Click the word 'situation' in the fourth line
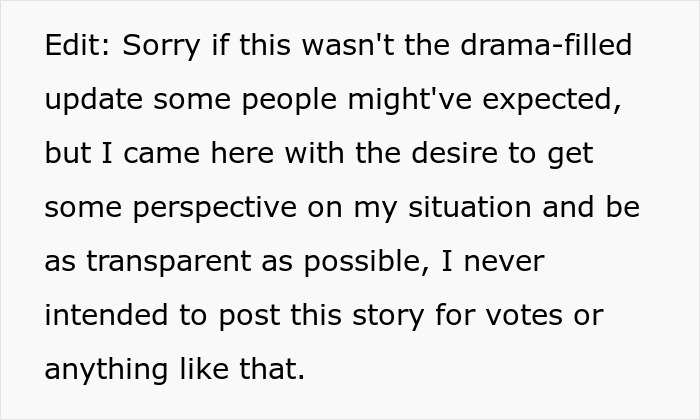Screen dimensions: 700x420 pyautogui.click(x=470, y=207)
